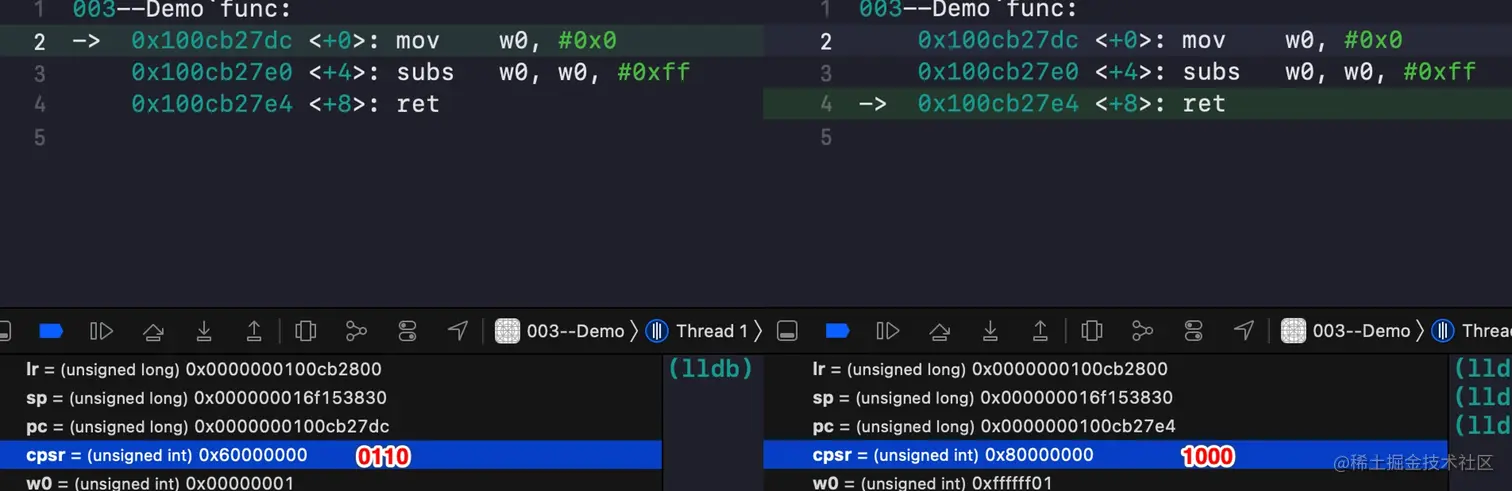The height and width of the screenshot is (491, 1512).
Task: Open view hierarchy debugger in left bar
Action: coord(306,330)
